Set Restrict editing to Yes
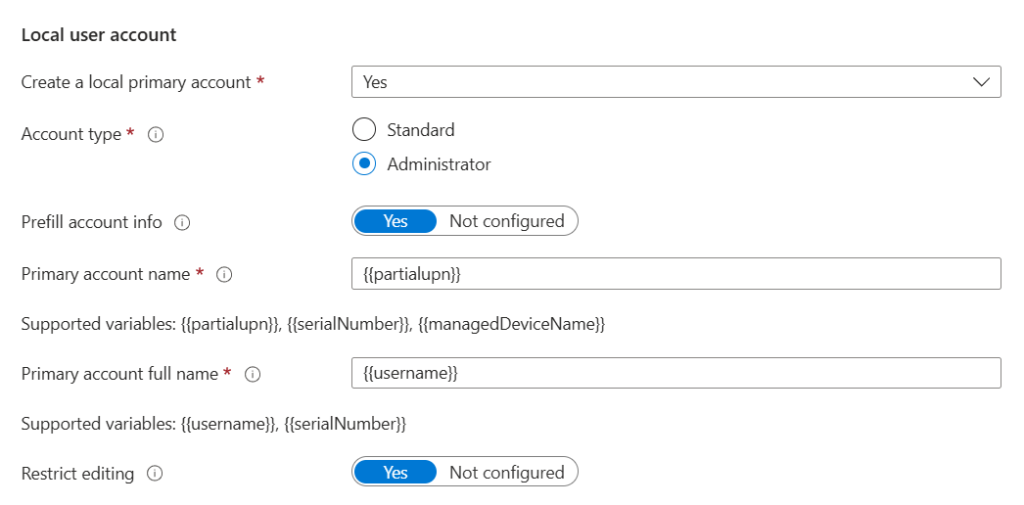Image resolution: width=1024 pixels, height=505 pixels. click(395, 472)
